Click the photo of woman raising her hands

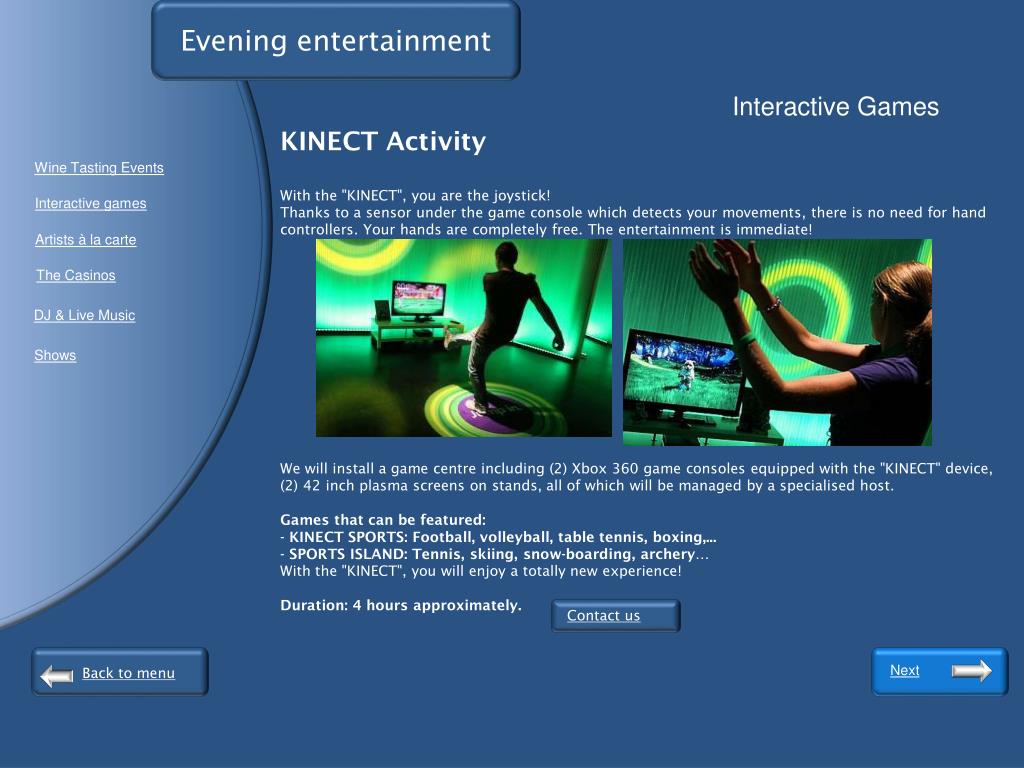(777, 342)
